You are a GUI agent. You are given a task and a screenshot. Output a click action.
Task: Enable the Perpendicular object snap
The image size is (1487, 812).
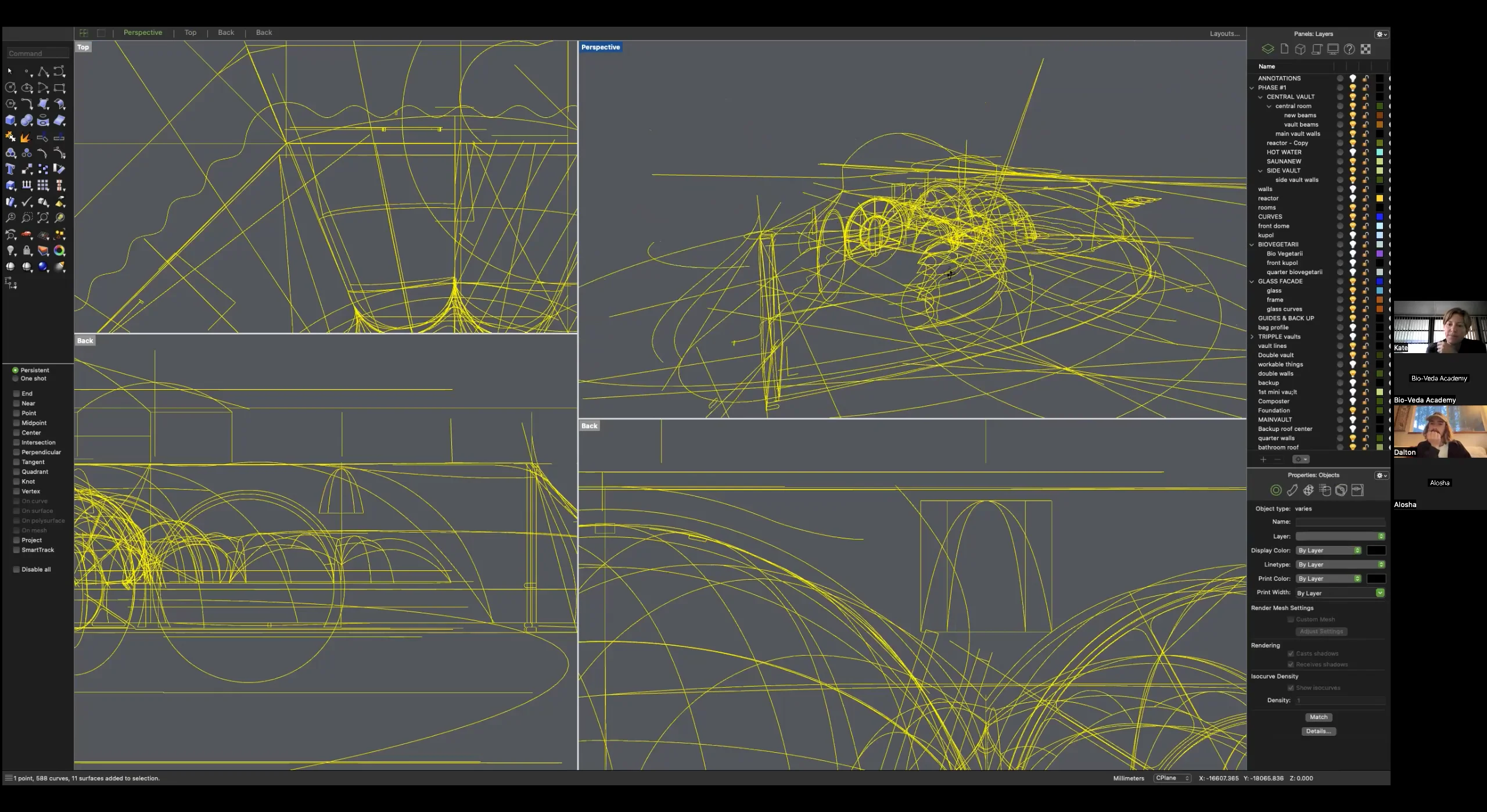[16, 452]
